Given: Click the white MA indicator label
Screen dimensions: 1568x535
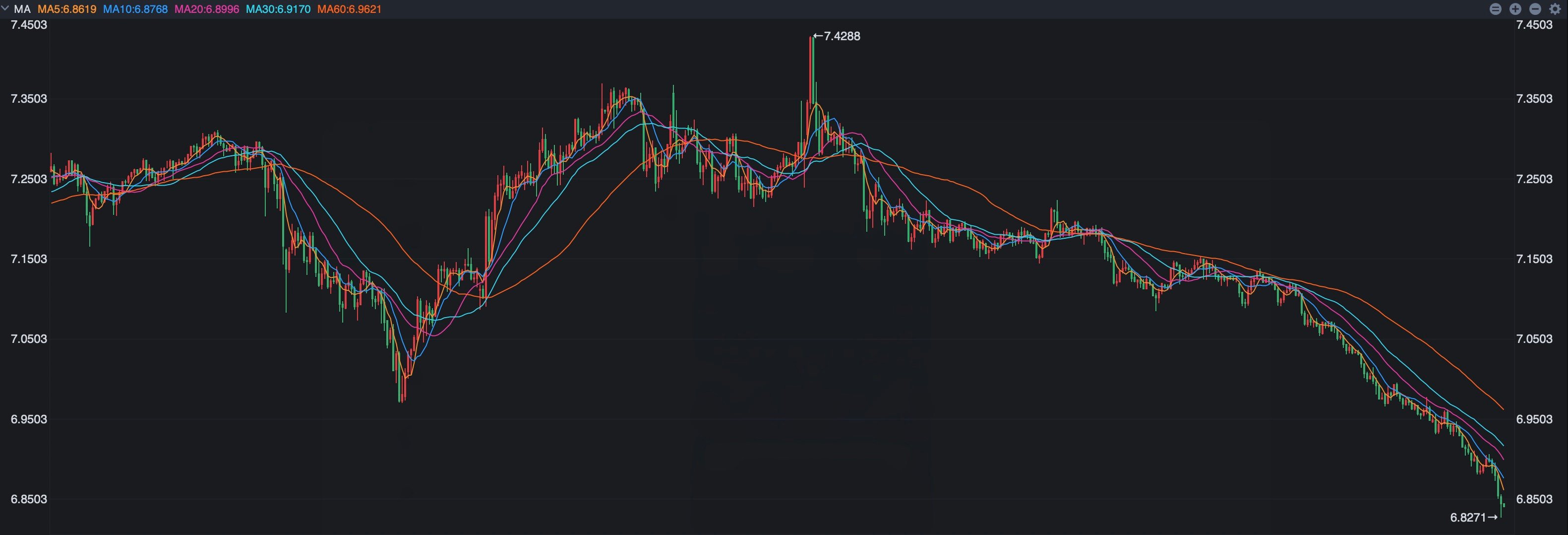Looking at the screenshot, I should click(22, 9).
